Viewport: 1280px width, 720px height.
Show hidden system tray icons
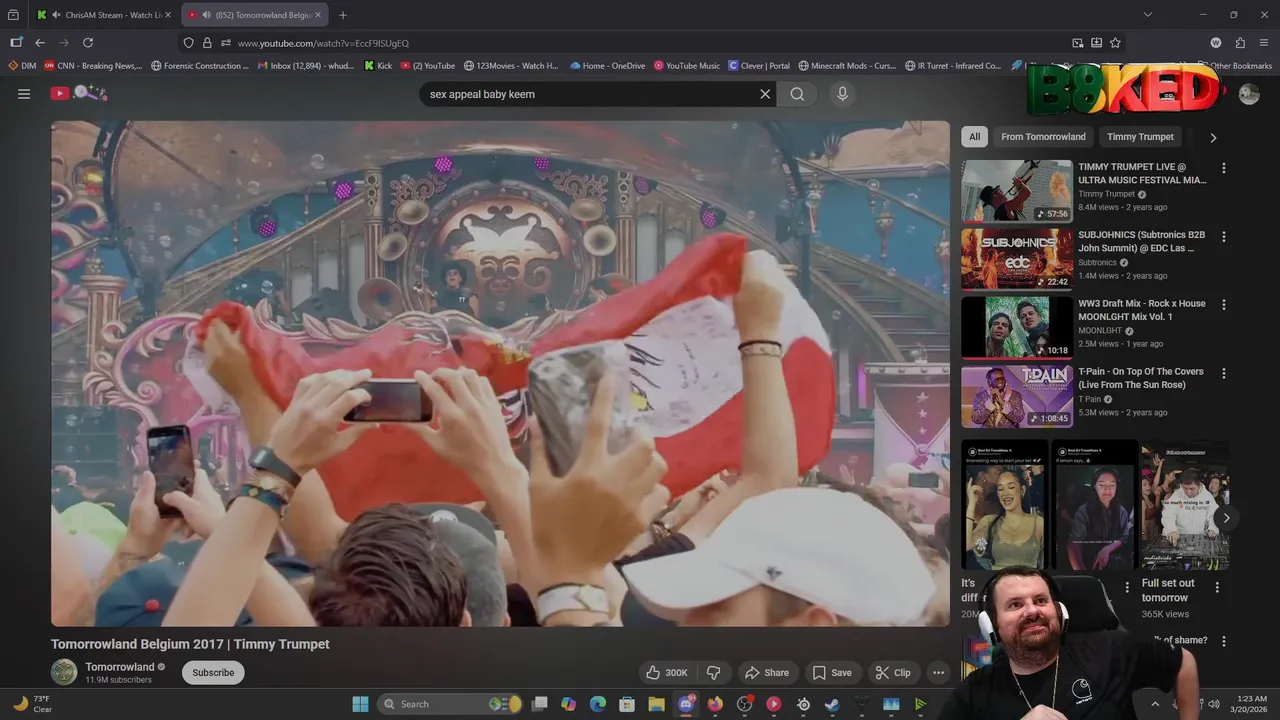[1155, 704]
